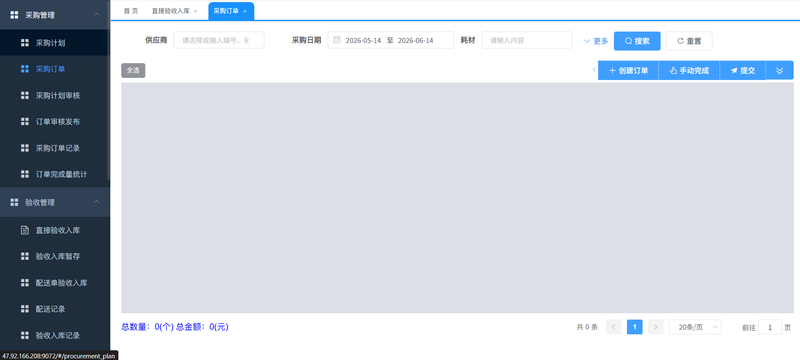Expand more actions with double-chevron button
This screenshot has width=800, height=360.
(x=780, y=70)
